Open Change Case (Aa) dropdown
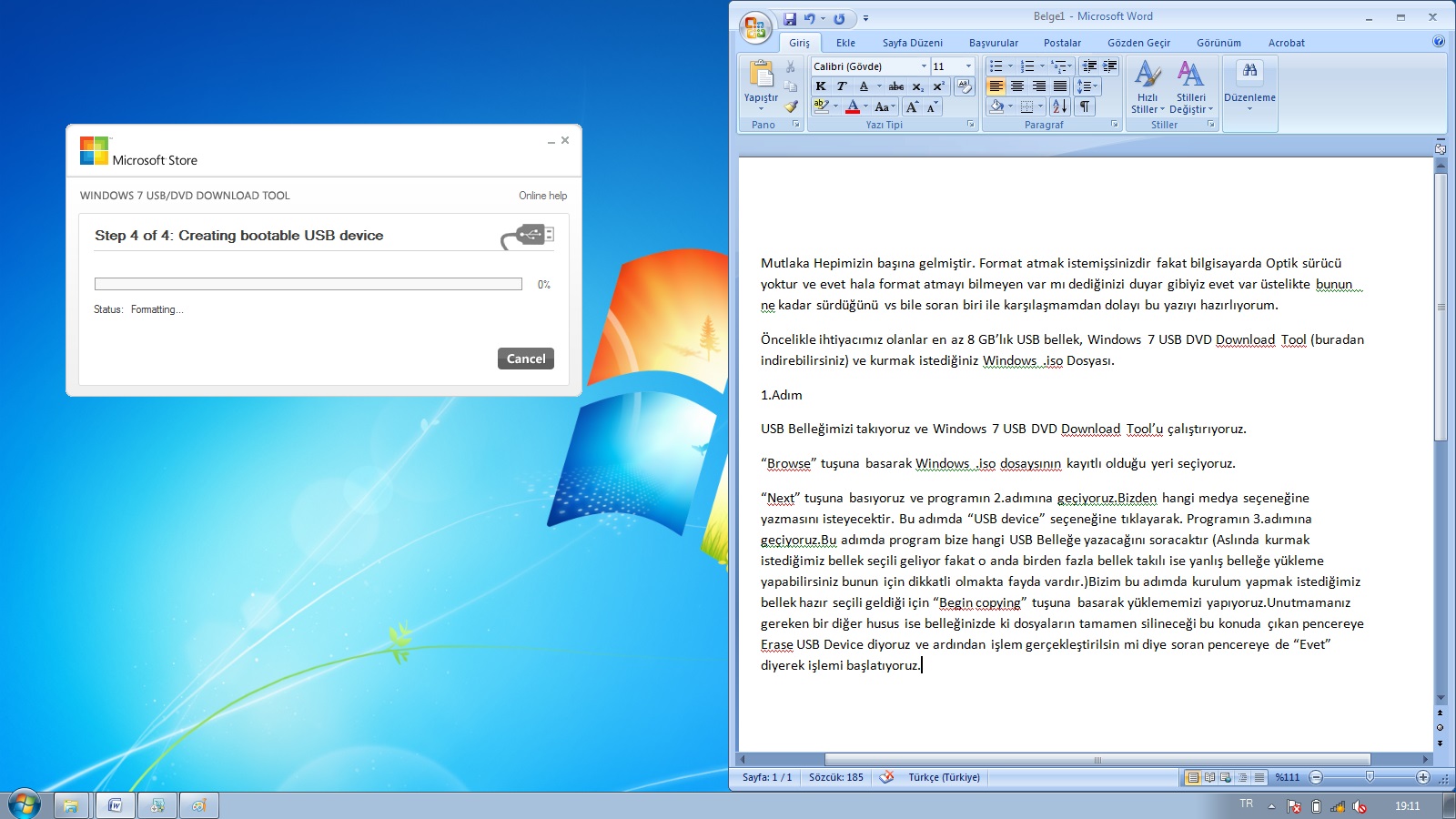 884,106
